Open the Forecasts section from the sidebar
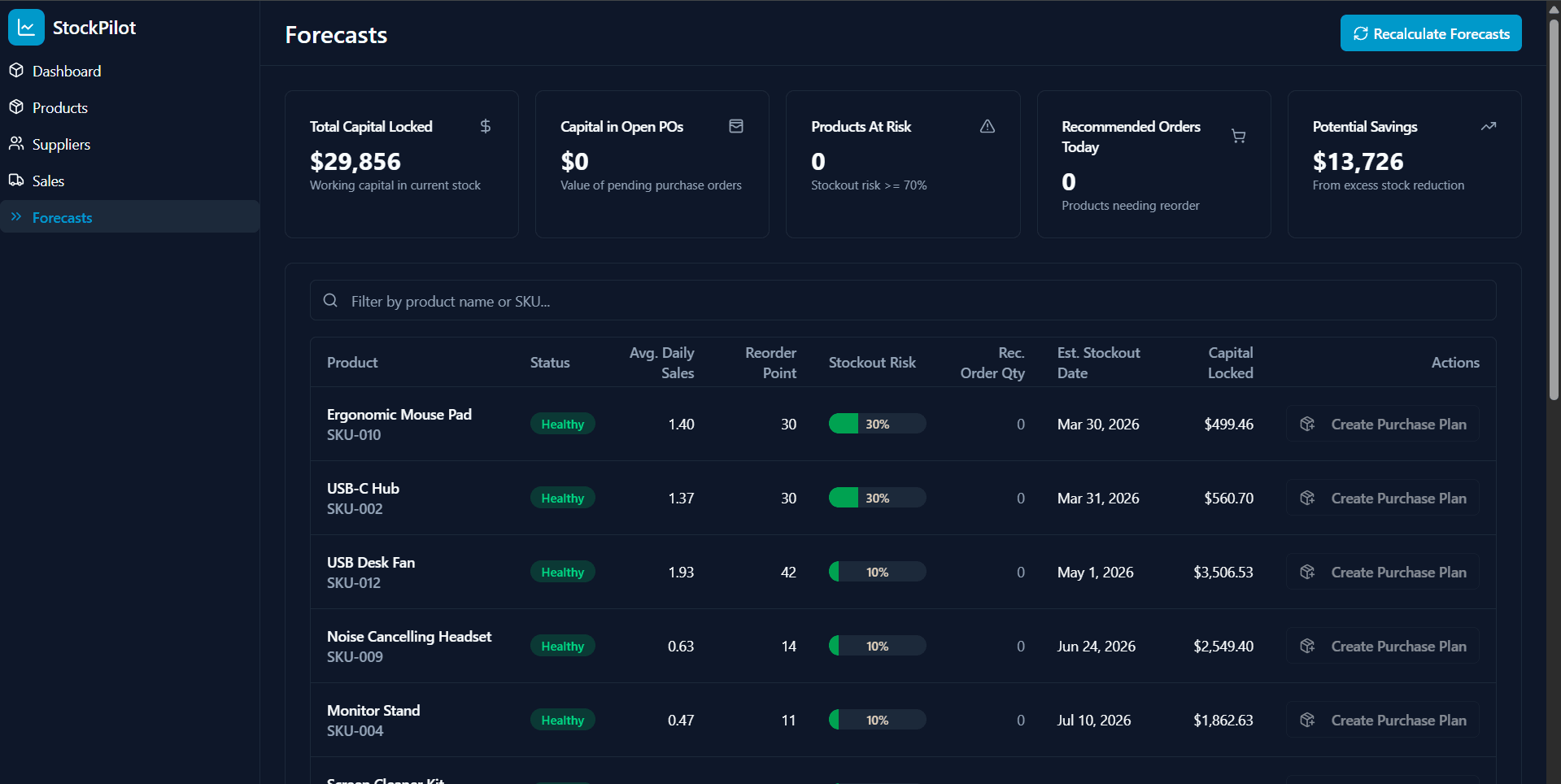Image resolution: width=1561 pixels, height=784 pixels. coord(61,217)
